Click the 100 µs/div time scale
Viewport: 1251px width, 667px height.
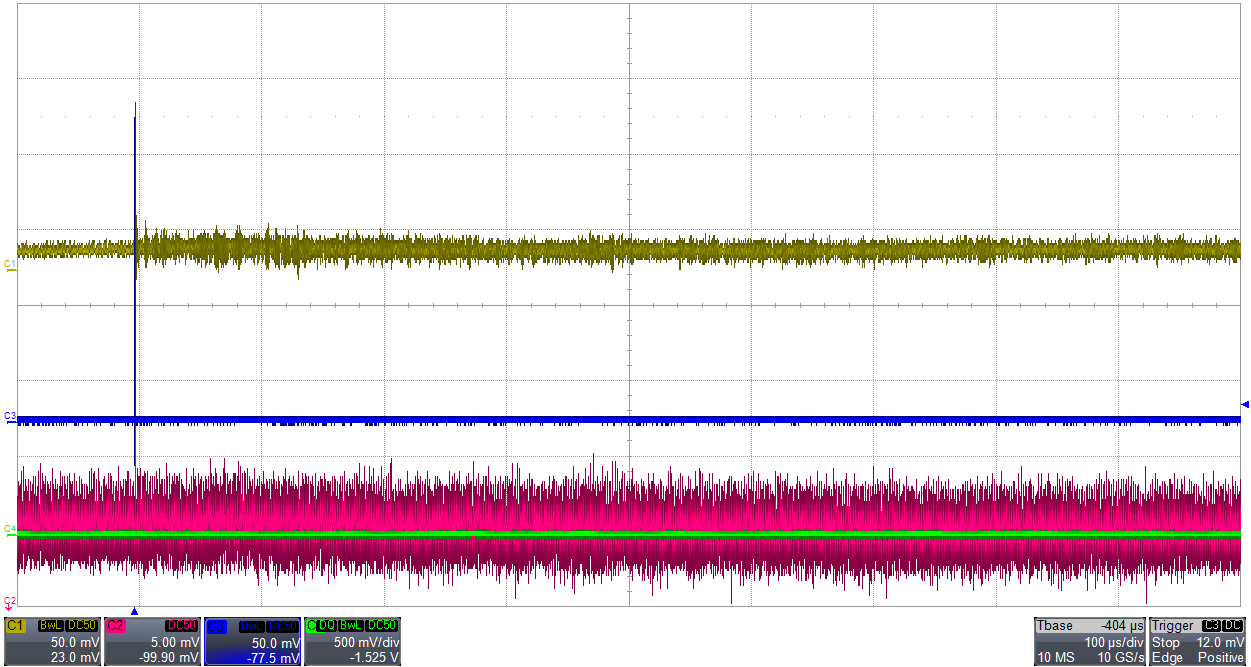coord(1115,642)
